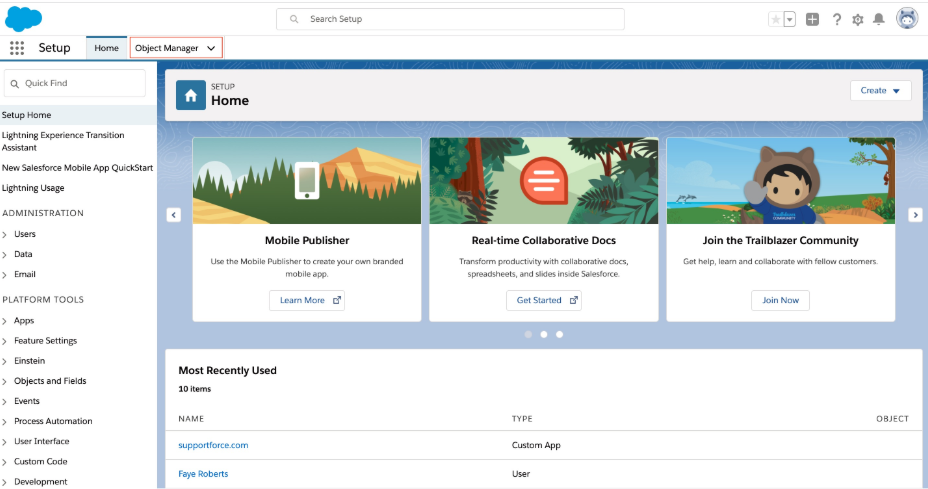The height and width of the screenshot is (489, 928).
Task: Open the Setup gear icon
Action: pyautogui.click(x=858, y=19)
